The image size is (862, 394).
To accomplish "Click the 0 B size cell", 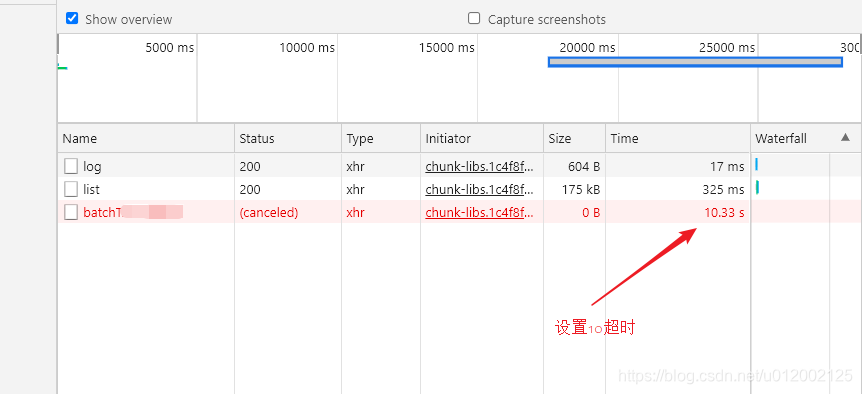I will pos(591,213).
